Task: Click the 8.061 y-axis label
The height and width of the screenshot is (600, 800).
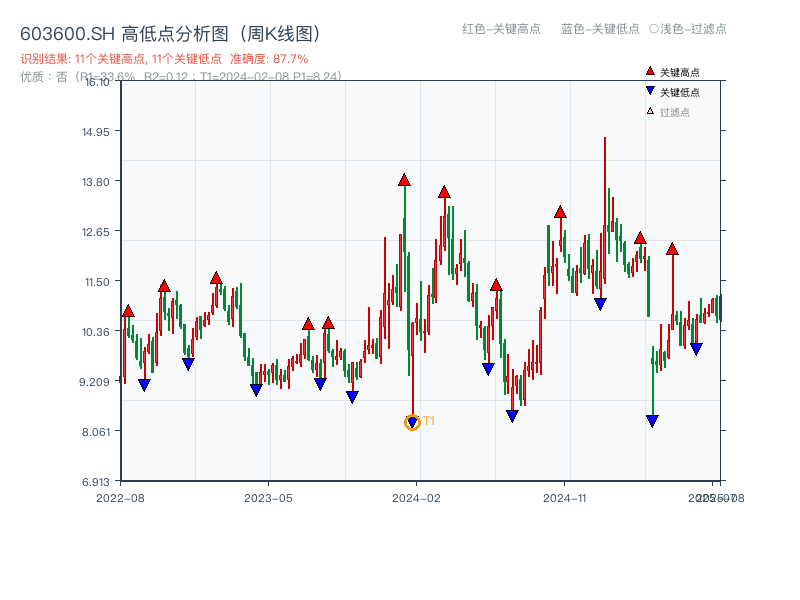Action: click(x=95, y=432)
